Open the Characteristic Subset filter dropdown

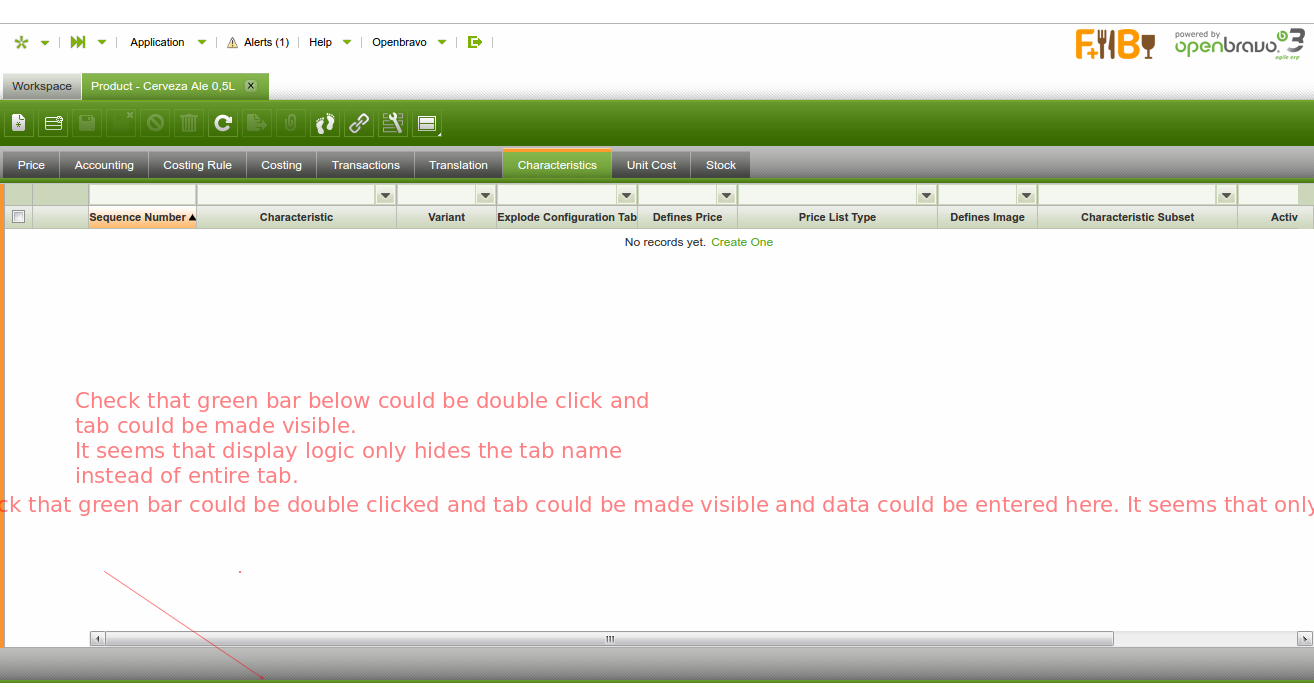(1226, 195)
